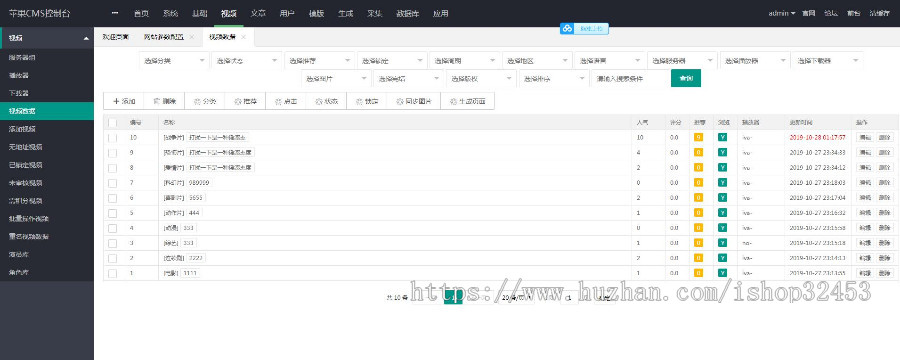Image resolution: width=900 pixels, height=360 pixels.
Task: Click 删除 button for row 10
Action: pos(885,137)
